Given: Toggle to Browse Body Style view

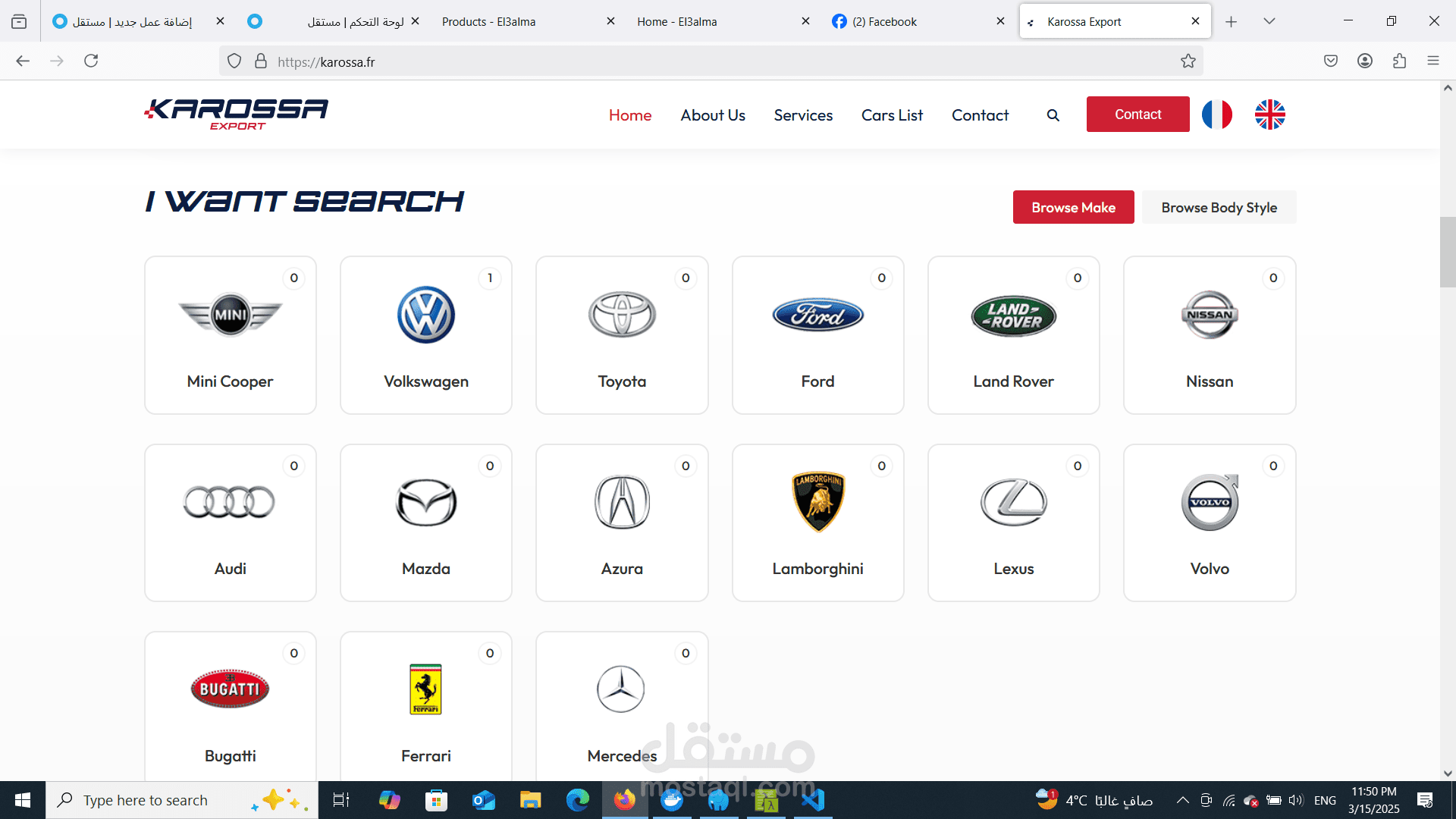Looking at the screenshot, I should pyautogui.click(x=1219, y=207).
